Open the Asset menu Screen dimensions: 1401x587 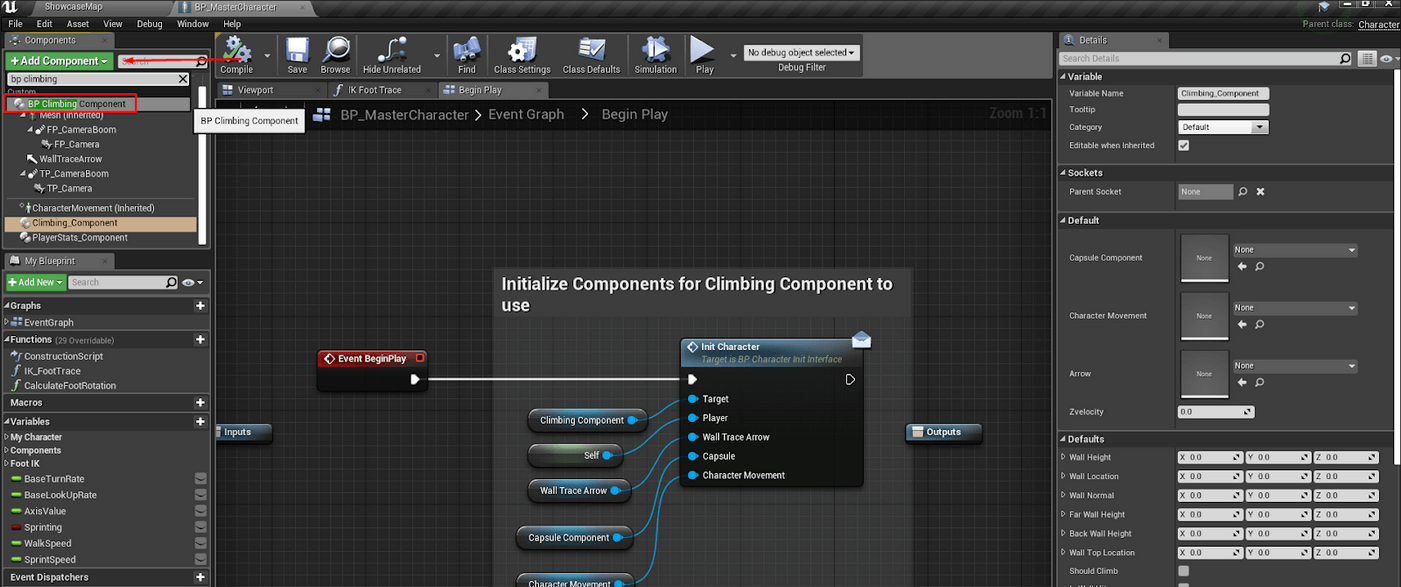[78, 24]
